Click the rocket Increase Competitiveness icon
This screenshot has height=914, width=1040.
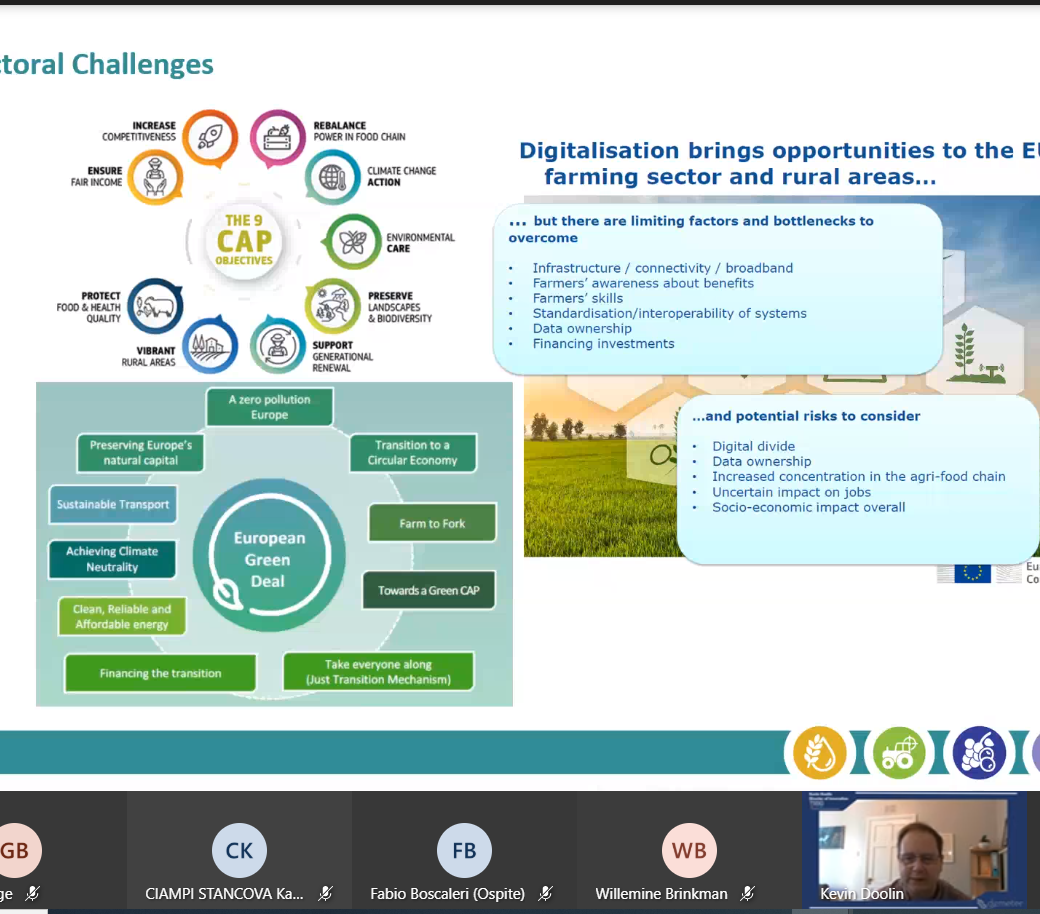click(x=210, y=138)
